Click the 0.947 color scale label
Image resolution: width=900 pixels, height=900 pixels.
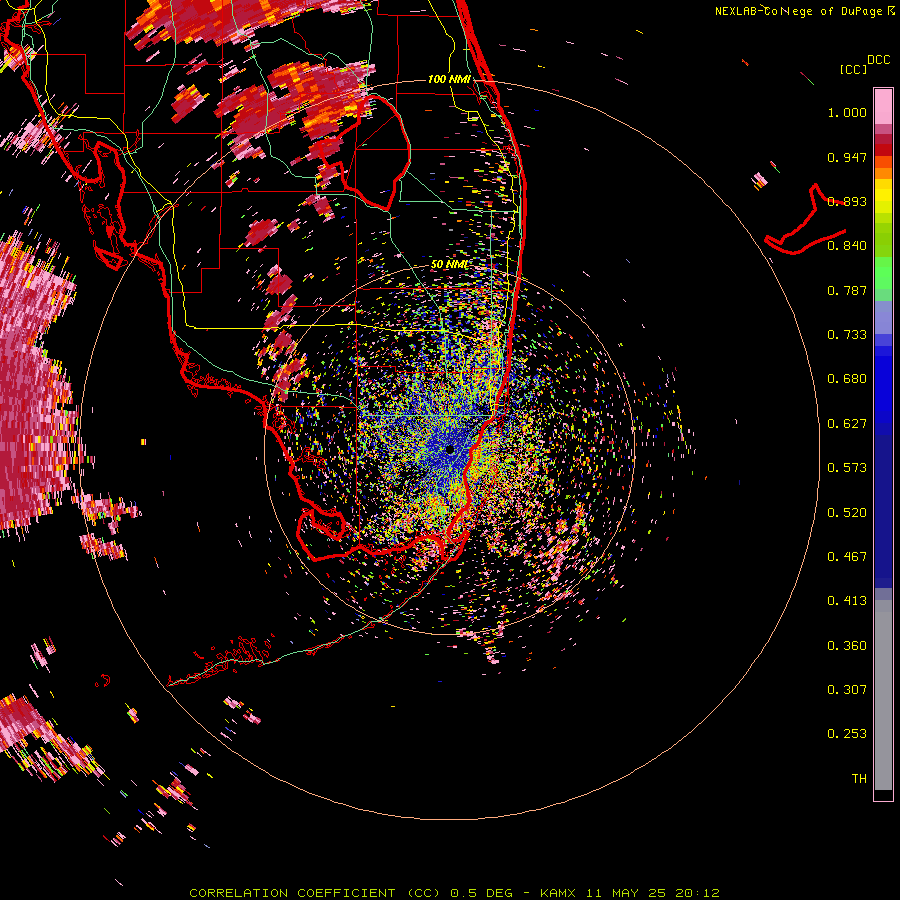(847, 157)
